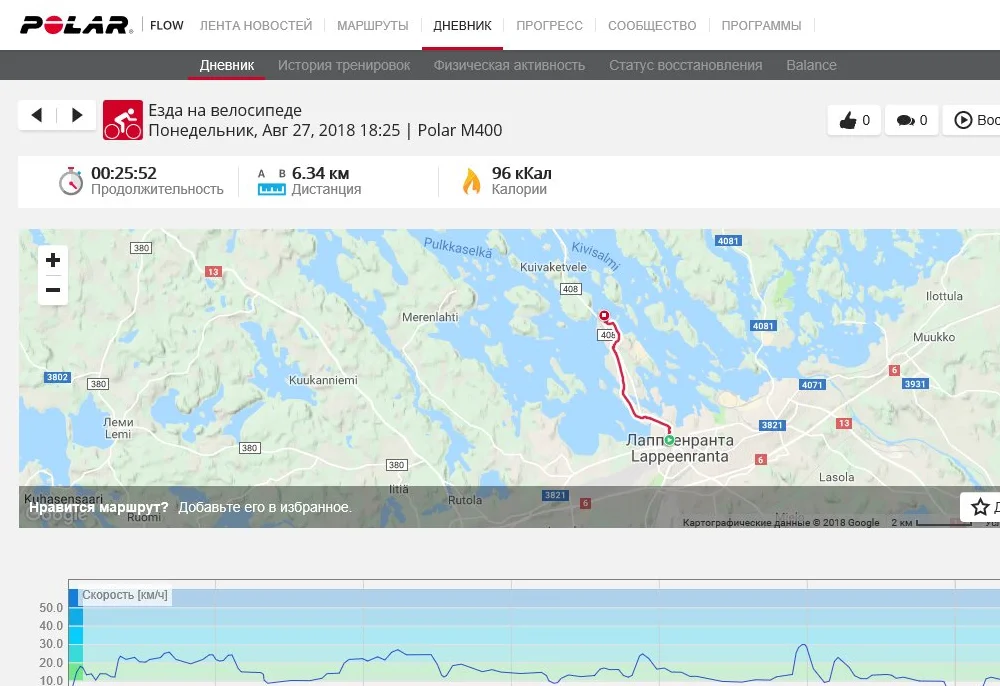Like the training with thumbs-up button
This screenshot has width=1000, height=686.
pyautogui.click(x=854, y=120)
